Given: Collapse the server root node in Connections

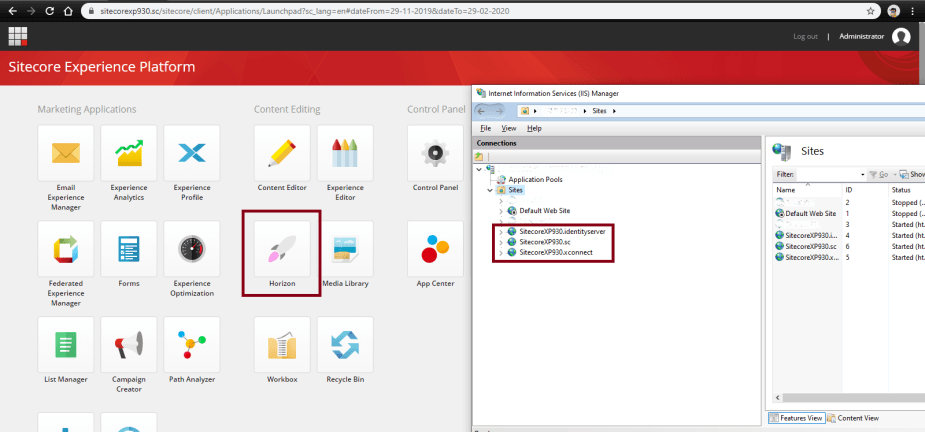Looking at the screenshot, I should coord(479,169).
